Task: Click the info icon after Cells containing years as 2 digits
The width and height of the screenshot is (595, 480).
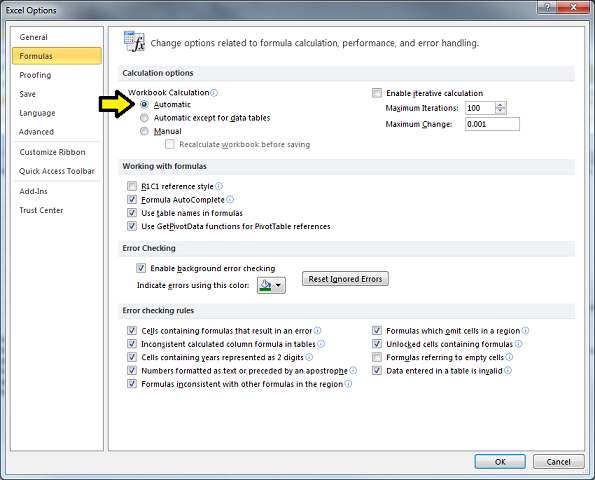Action: [309, 357]
